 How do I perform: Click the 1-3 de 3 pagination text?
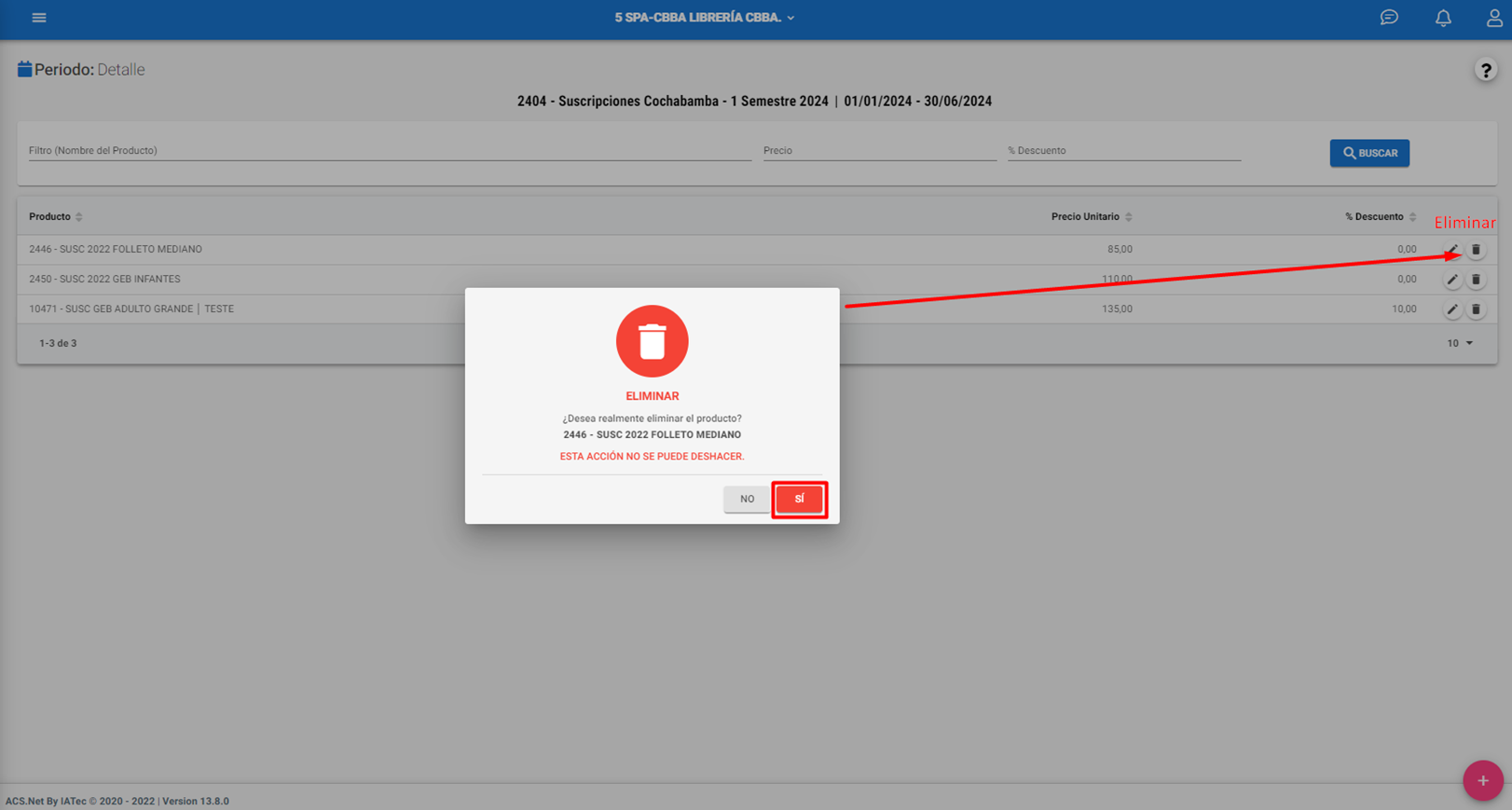click(x=58, y=343)
